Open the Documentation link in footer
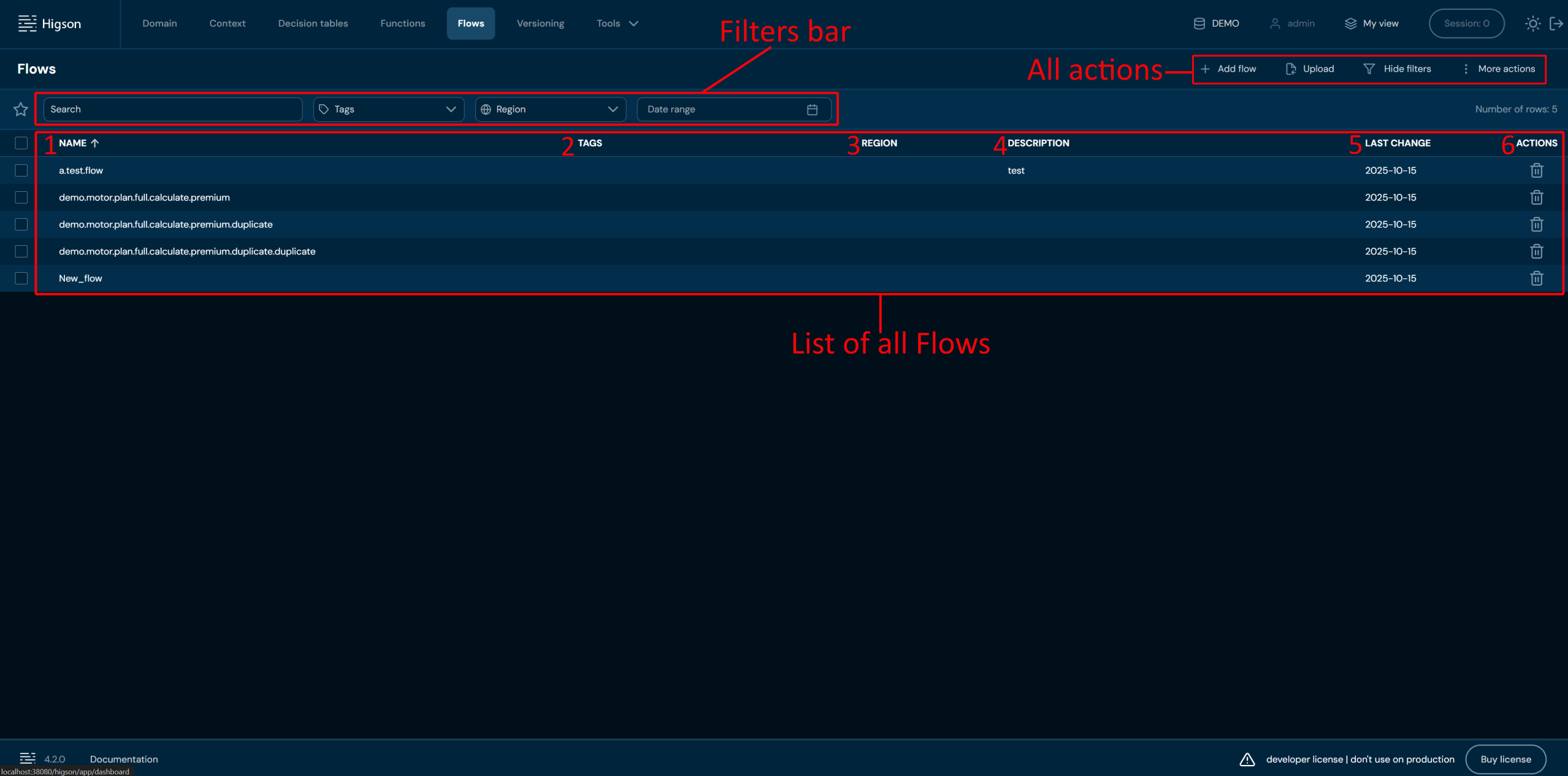 124,759
